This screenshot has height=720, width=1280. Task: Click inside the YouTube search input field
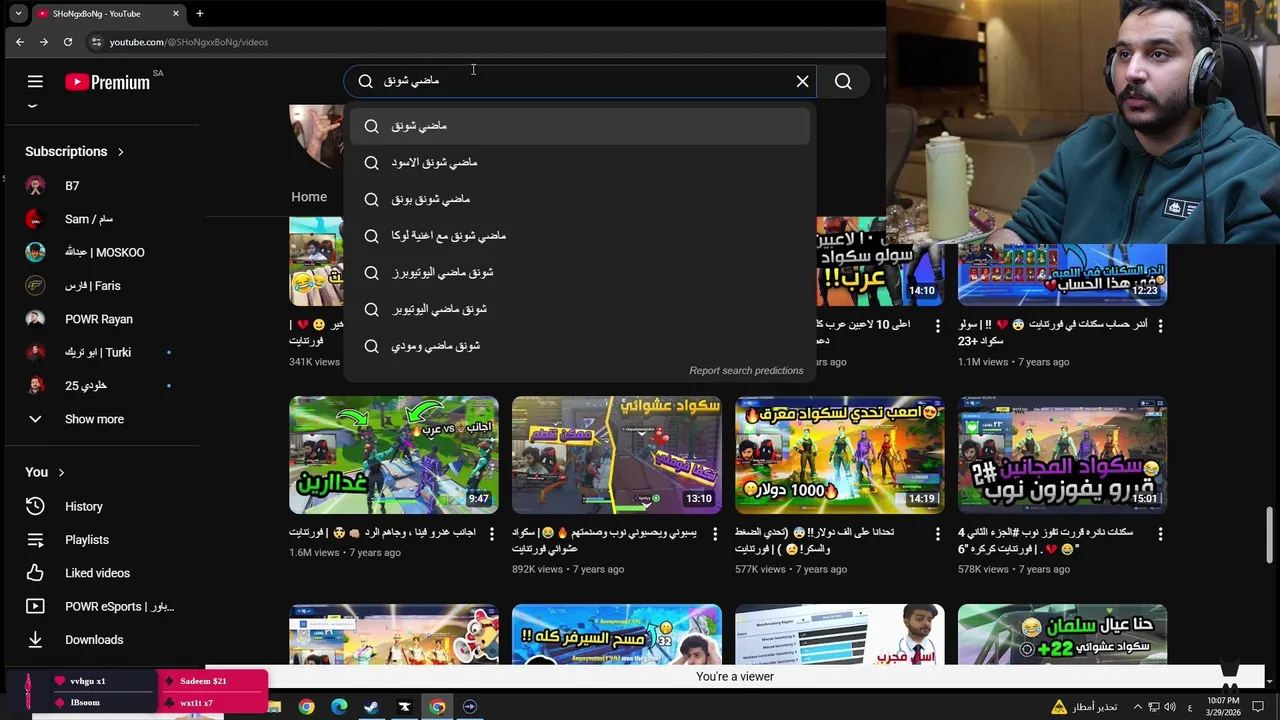tap(580, 81)
